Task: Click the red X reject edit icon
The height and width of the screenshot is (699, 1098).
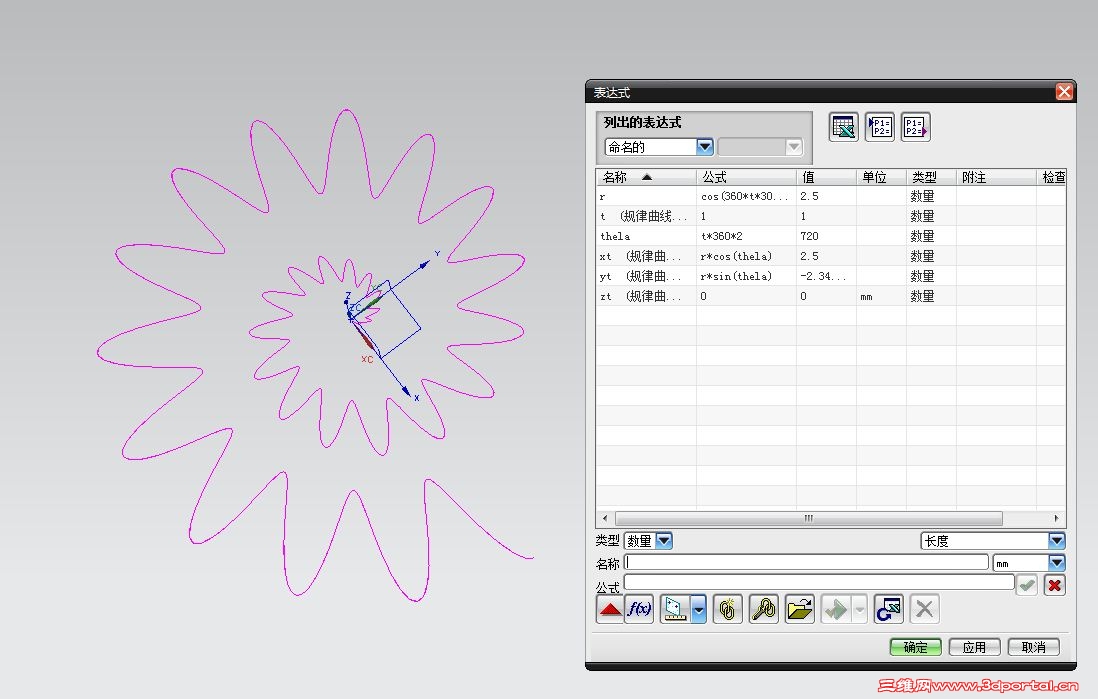Action: click(x=1055, y=585)
